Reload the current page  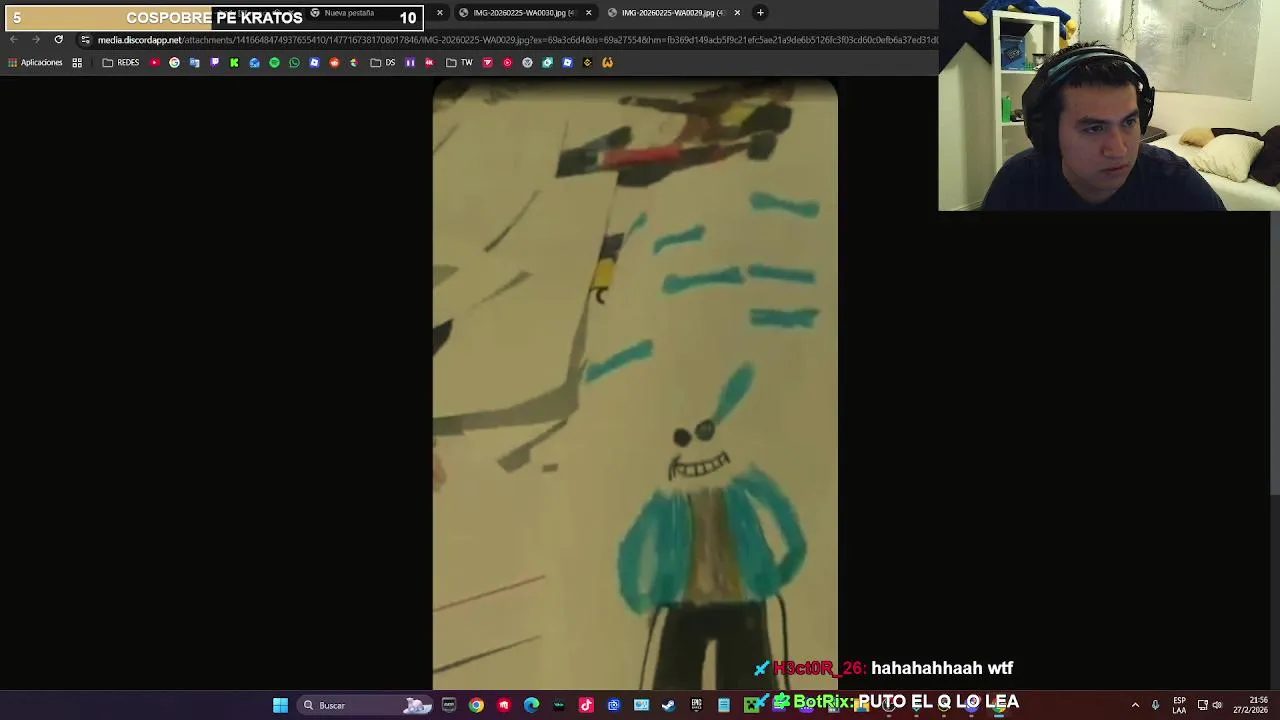pyautogui.click(x=58, y=40)
